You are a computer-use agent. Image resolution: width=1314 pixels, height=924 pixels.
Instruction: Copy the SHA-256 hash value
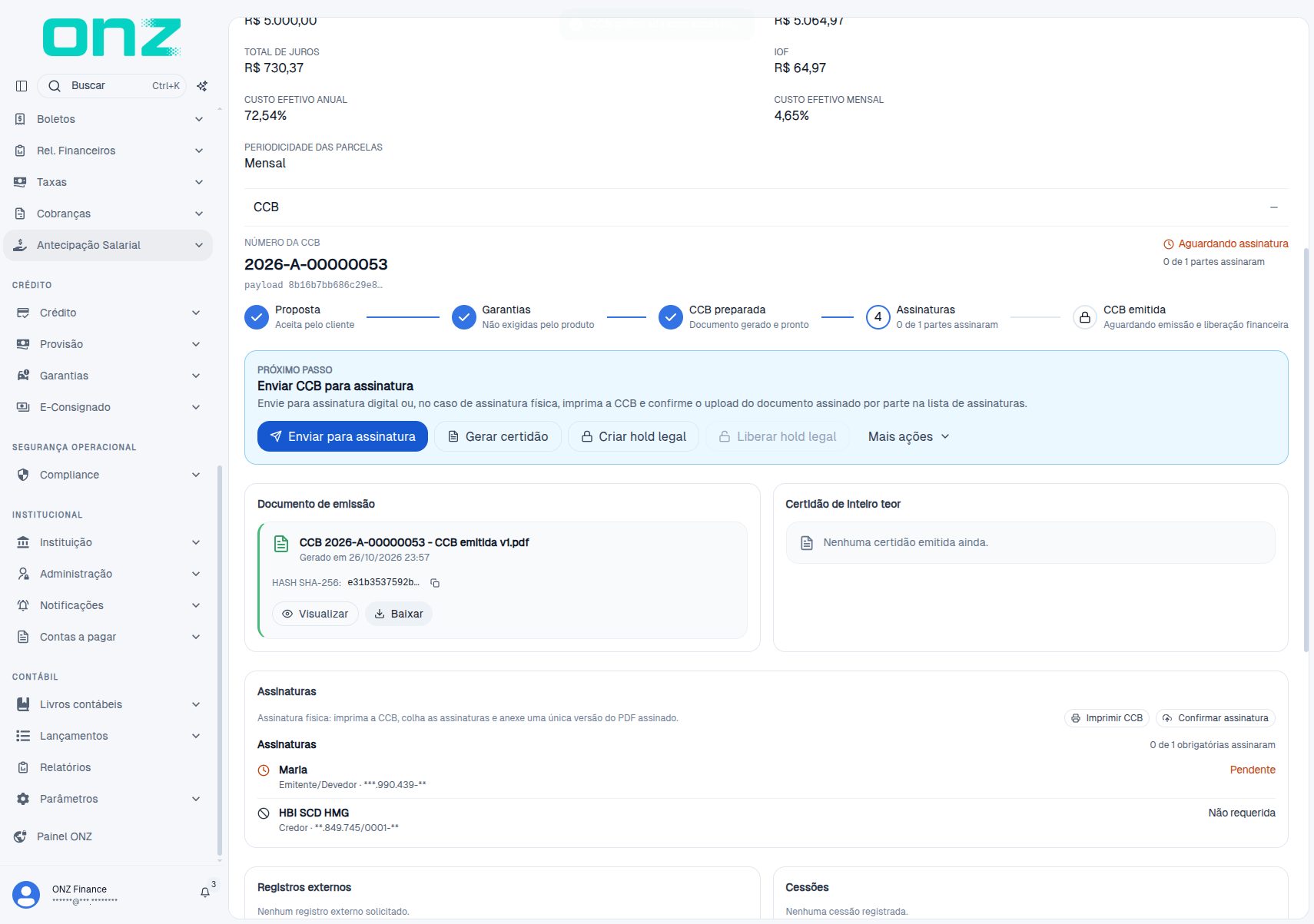pyautogui.click(x=435, y=583)
